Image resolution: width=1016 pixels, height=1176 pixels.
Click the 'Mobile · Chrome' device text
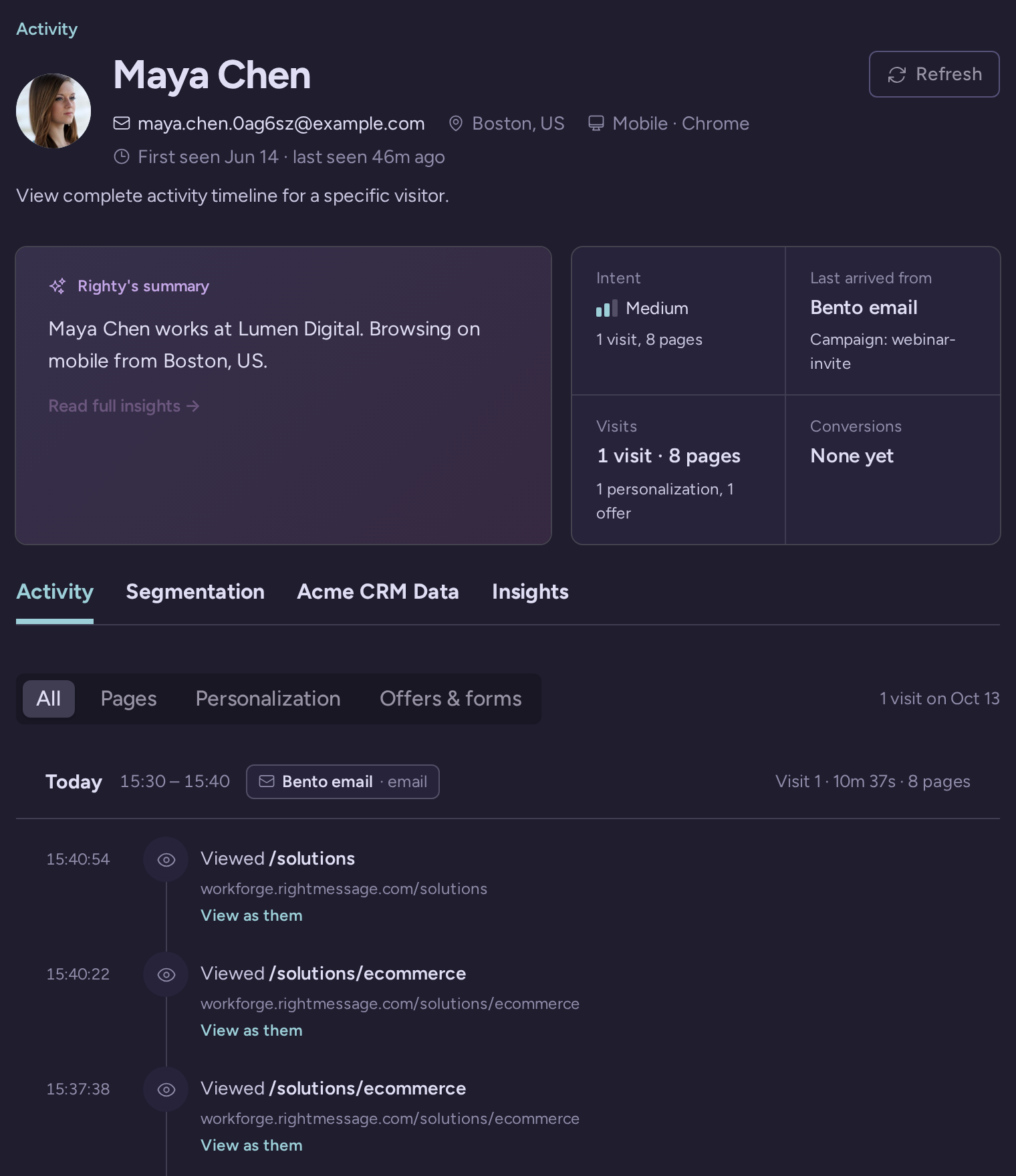tap(681, 124)
